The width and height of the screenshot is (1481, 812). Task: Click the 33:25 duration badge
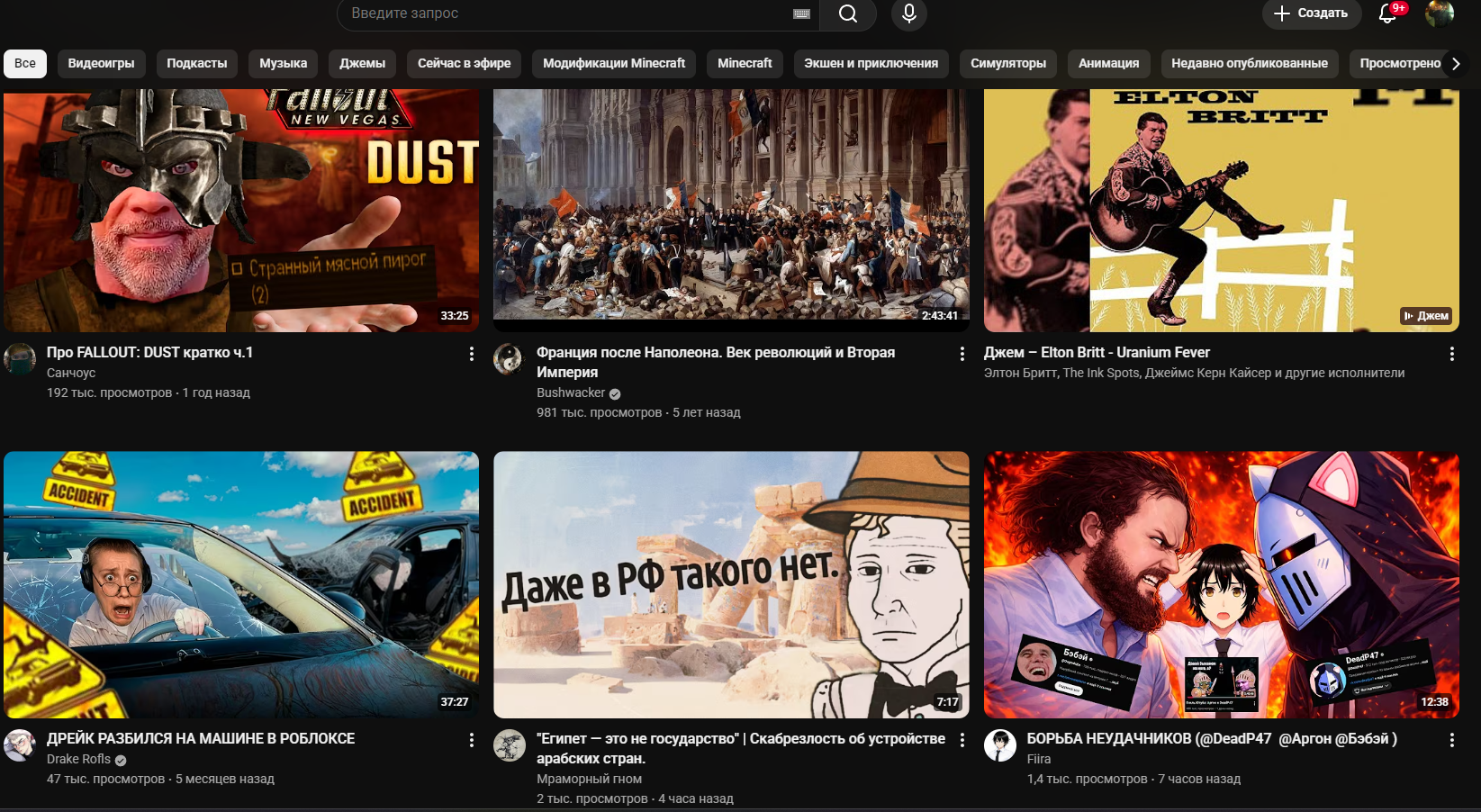(455, 316)
